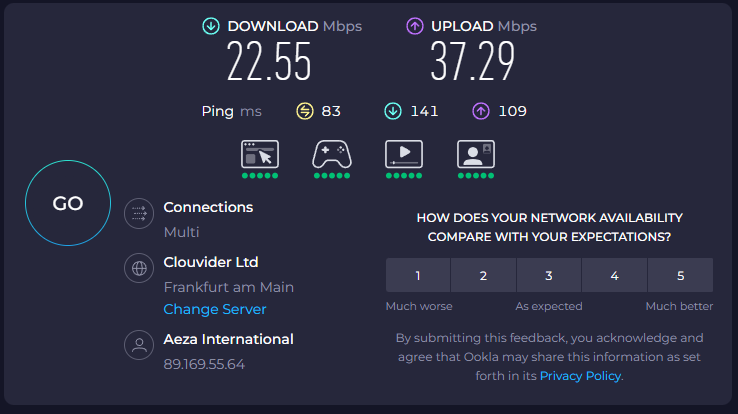Click the download ping latency icon
738x414 pixels.
pos(393,111)
